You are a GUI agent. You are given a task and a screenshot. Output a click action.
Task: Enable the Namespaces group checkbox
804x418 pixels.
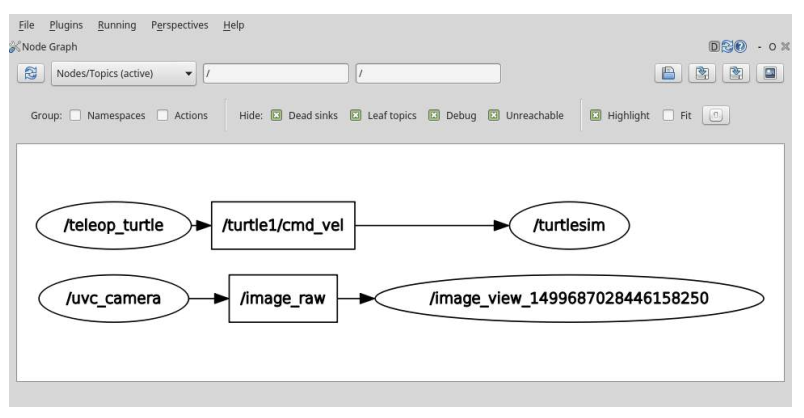point(75,115)
